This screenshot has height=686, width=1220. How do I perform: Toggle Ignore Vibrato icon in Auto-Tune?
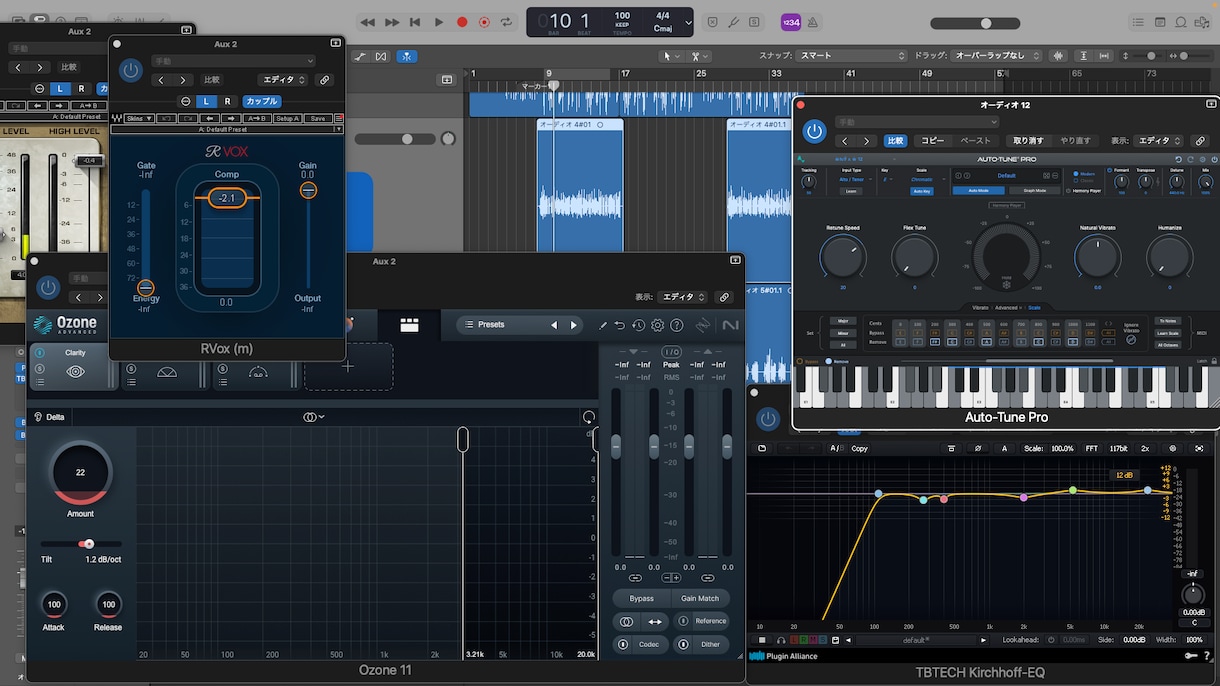click(1131, 340)
